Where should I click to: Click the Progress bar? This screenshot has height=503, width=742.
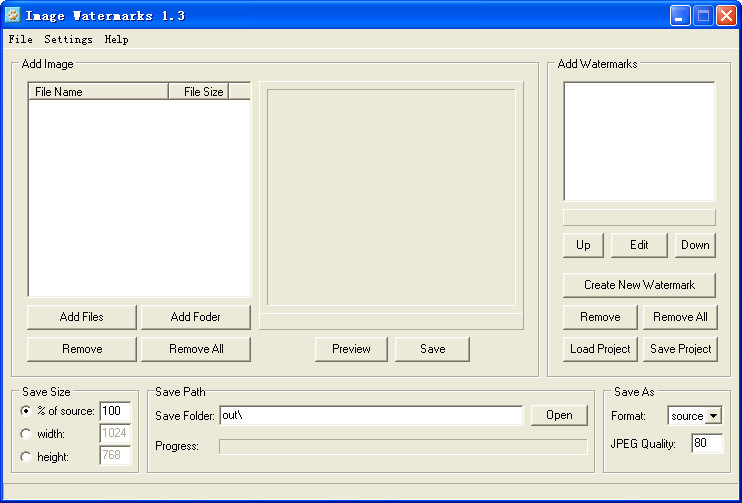(x=403, y=447)
